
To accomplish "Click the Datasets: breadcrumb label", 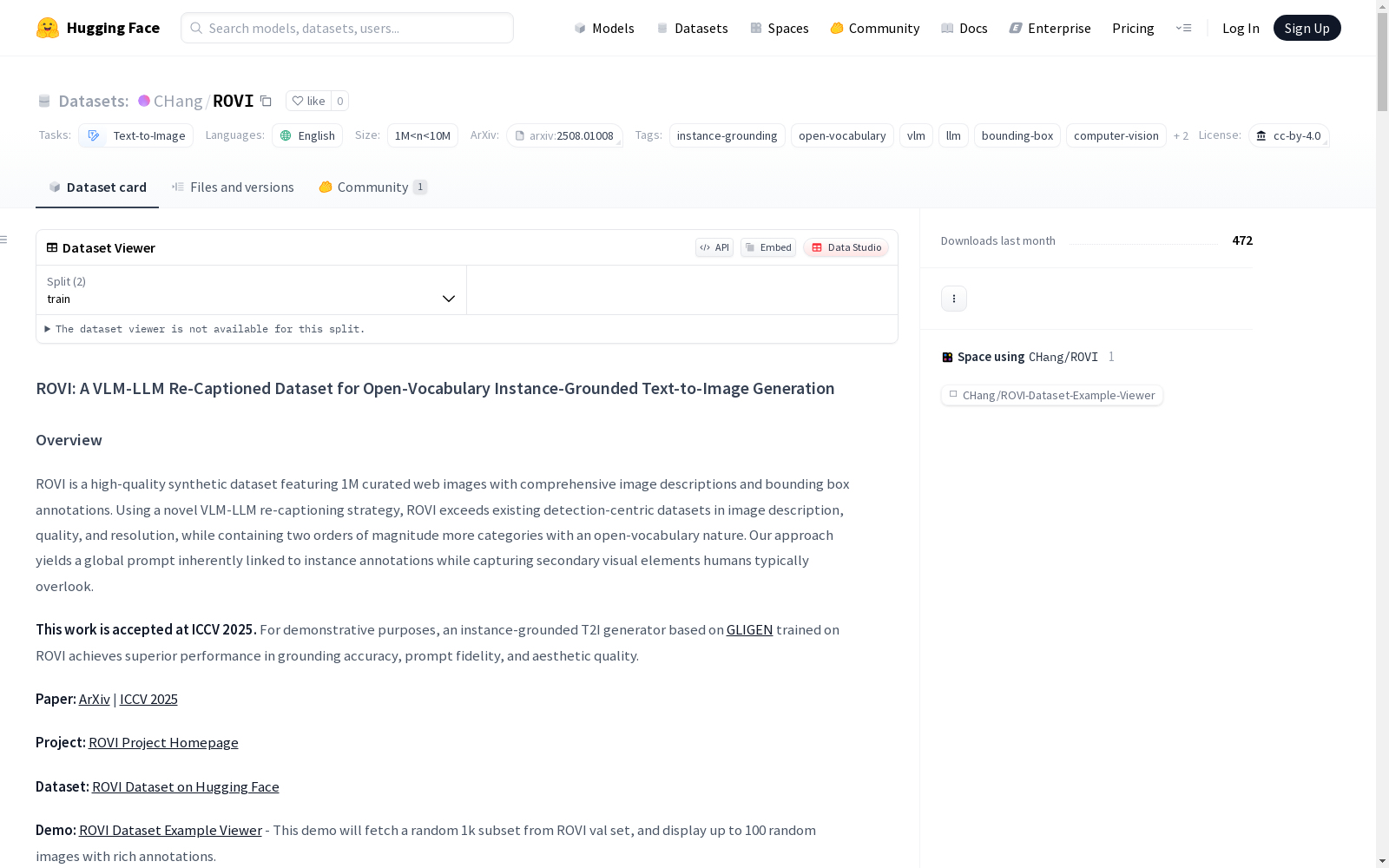I will pos(94,102).
